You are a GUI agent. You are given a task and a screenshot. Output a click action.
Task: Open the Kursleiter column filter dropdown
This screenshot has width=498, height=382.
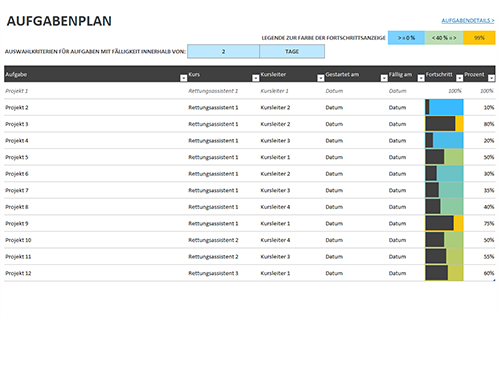(x=320, y=78)
